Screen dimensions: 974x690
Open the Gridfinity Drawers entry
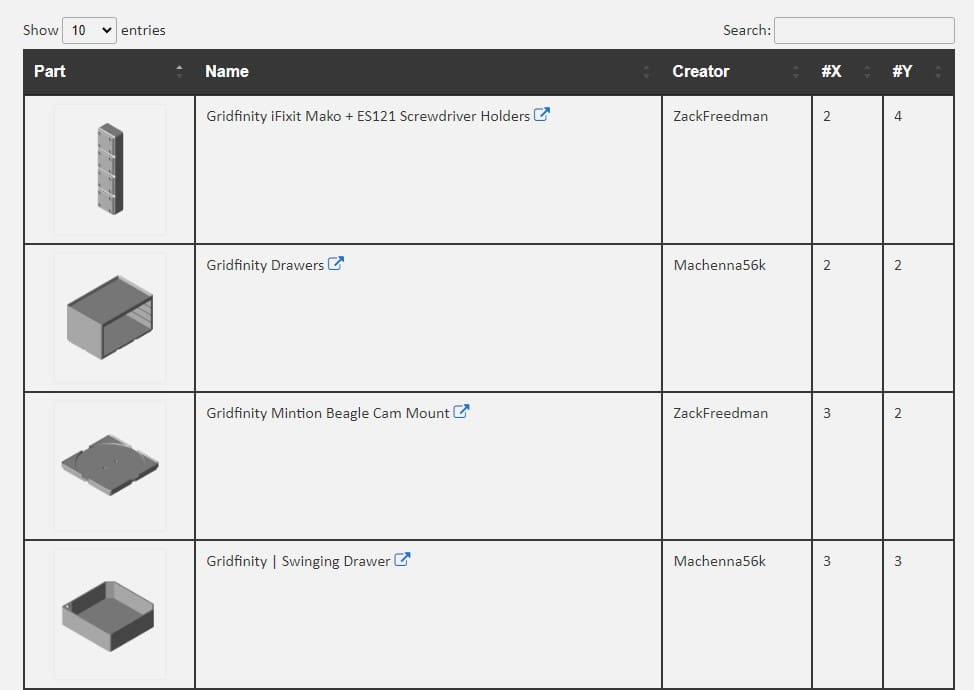[x=265, y=265]
